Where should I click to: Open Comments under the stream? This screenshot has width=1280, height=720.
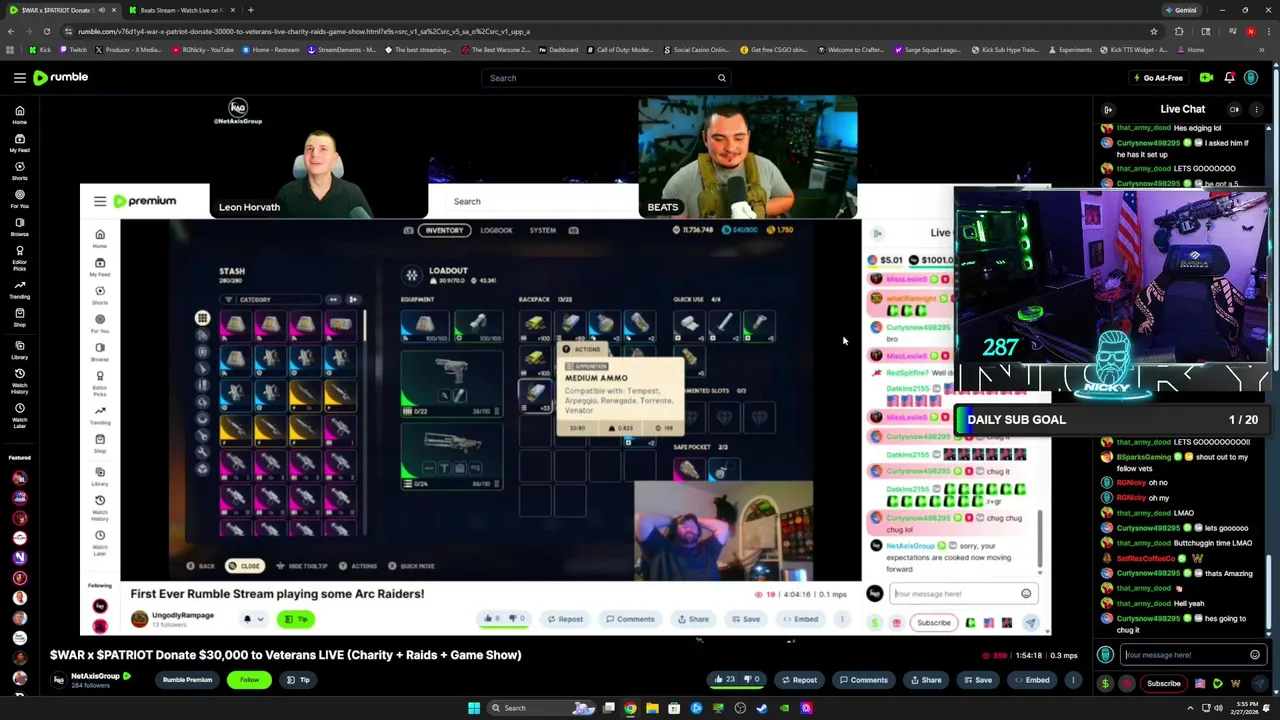point(863,680)
